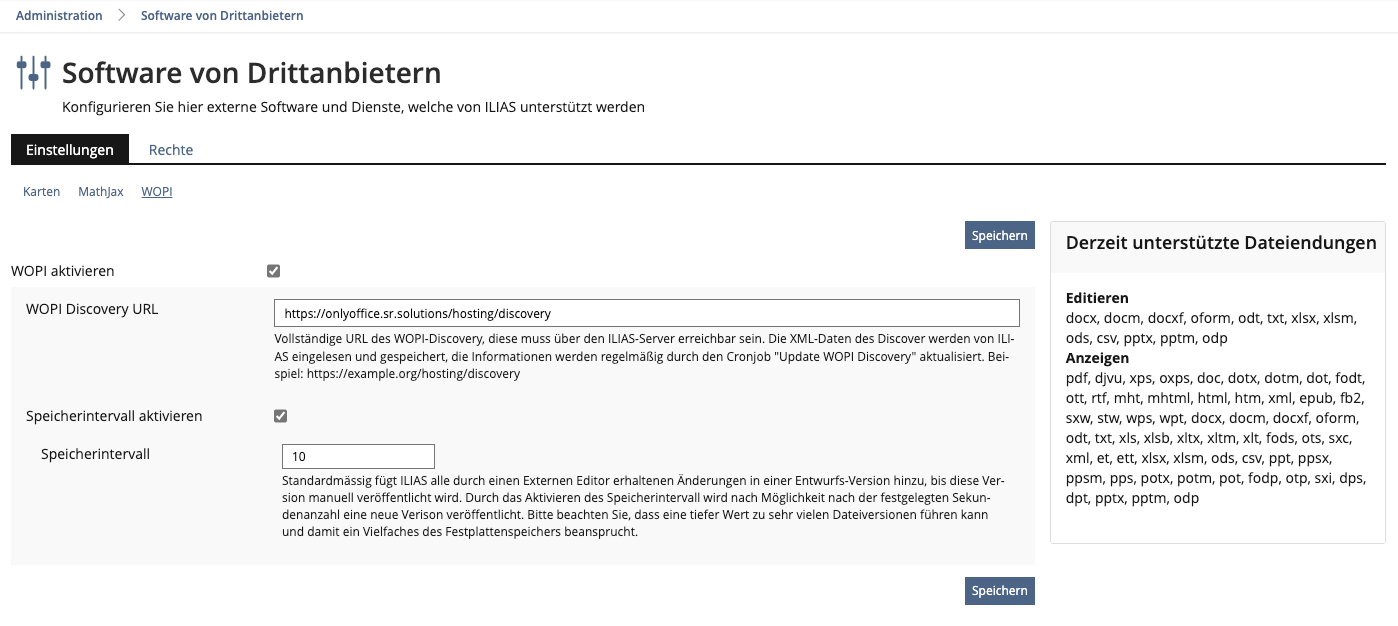Click the Derzeit unterstützte Dateiendungen panel heading
The height and width of the screenshot is (626, 1398).
click(1221, 243)
